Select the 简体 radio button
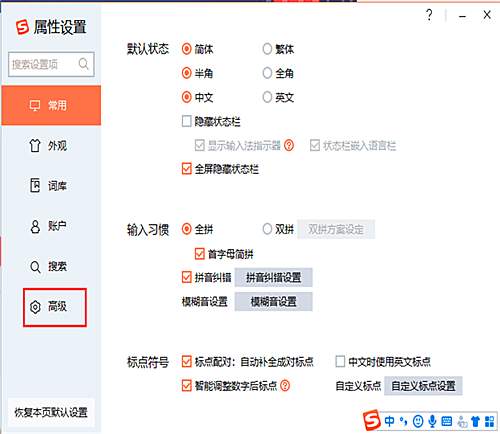Screen dimensions: 500x434 (186, 49)
